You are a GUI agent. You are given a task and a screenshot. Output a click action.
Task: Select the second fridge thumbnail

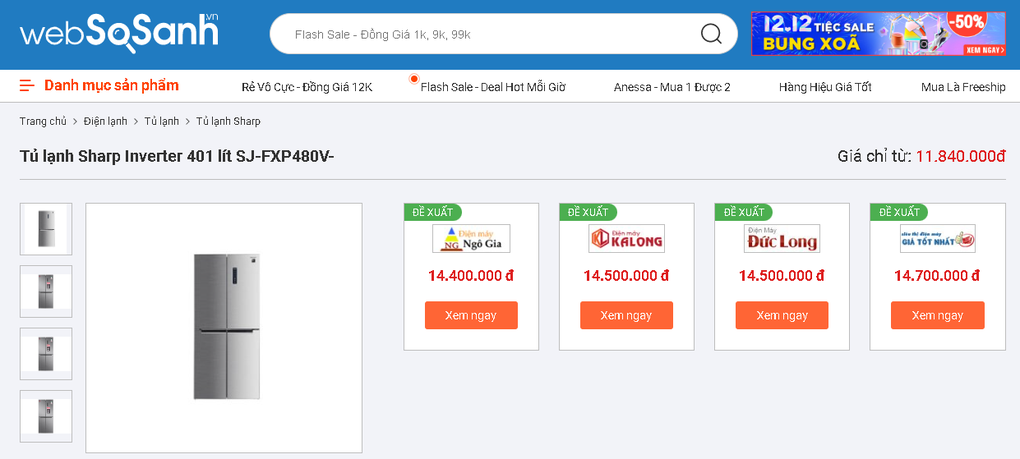[x=46, y=291]
